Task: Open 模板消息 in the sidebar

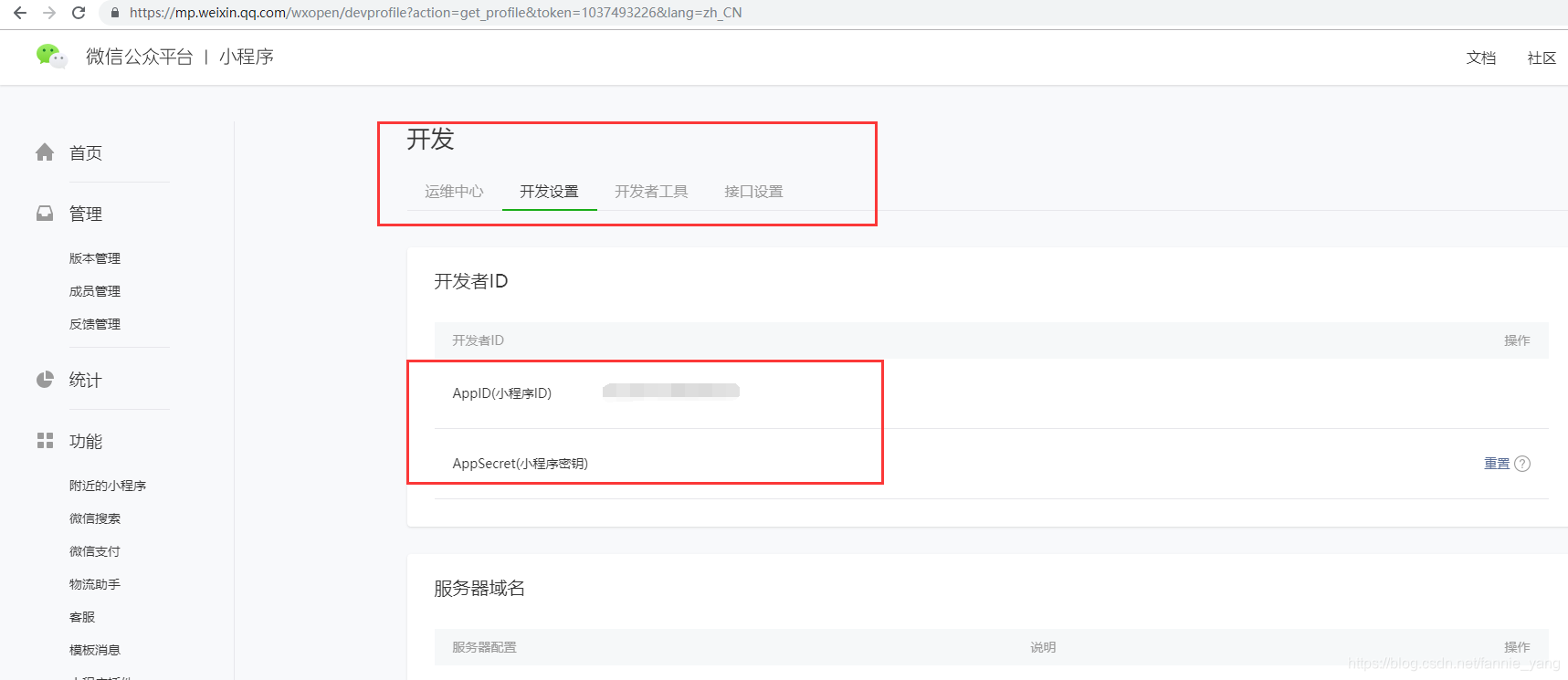Action: tap(95, 650)
